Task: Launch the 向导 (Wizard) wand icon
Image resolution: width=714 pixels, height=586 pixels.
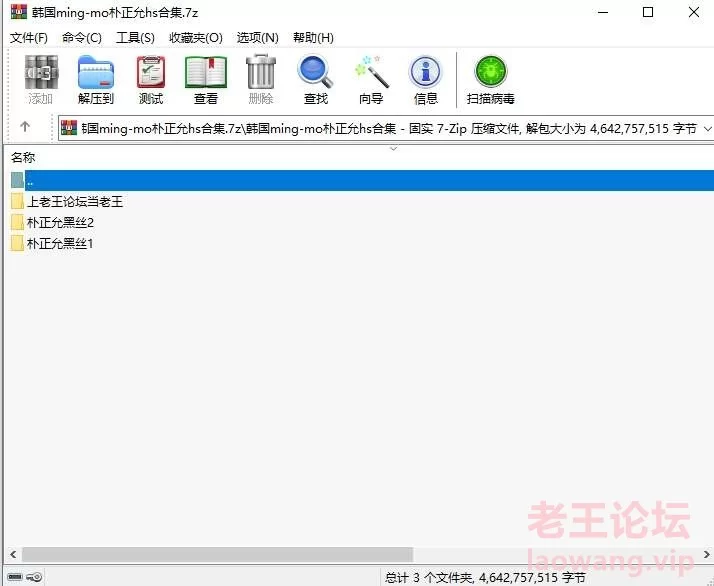Action: (372, 72)
